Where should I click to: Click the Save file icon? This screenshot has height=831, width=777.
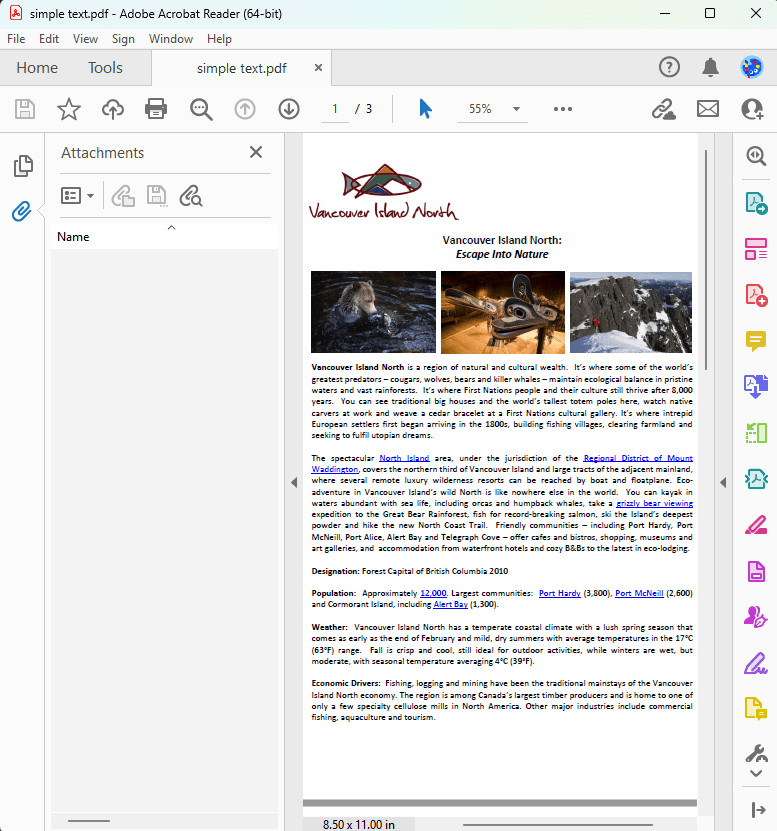pos(25,109)
